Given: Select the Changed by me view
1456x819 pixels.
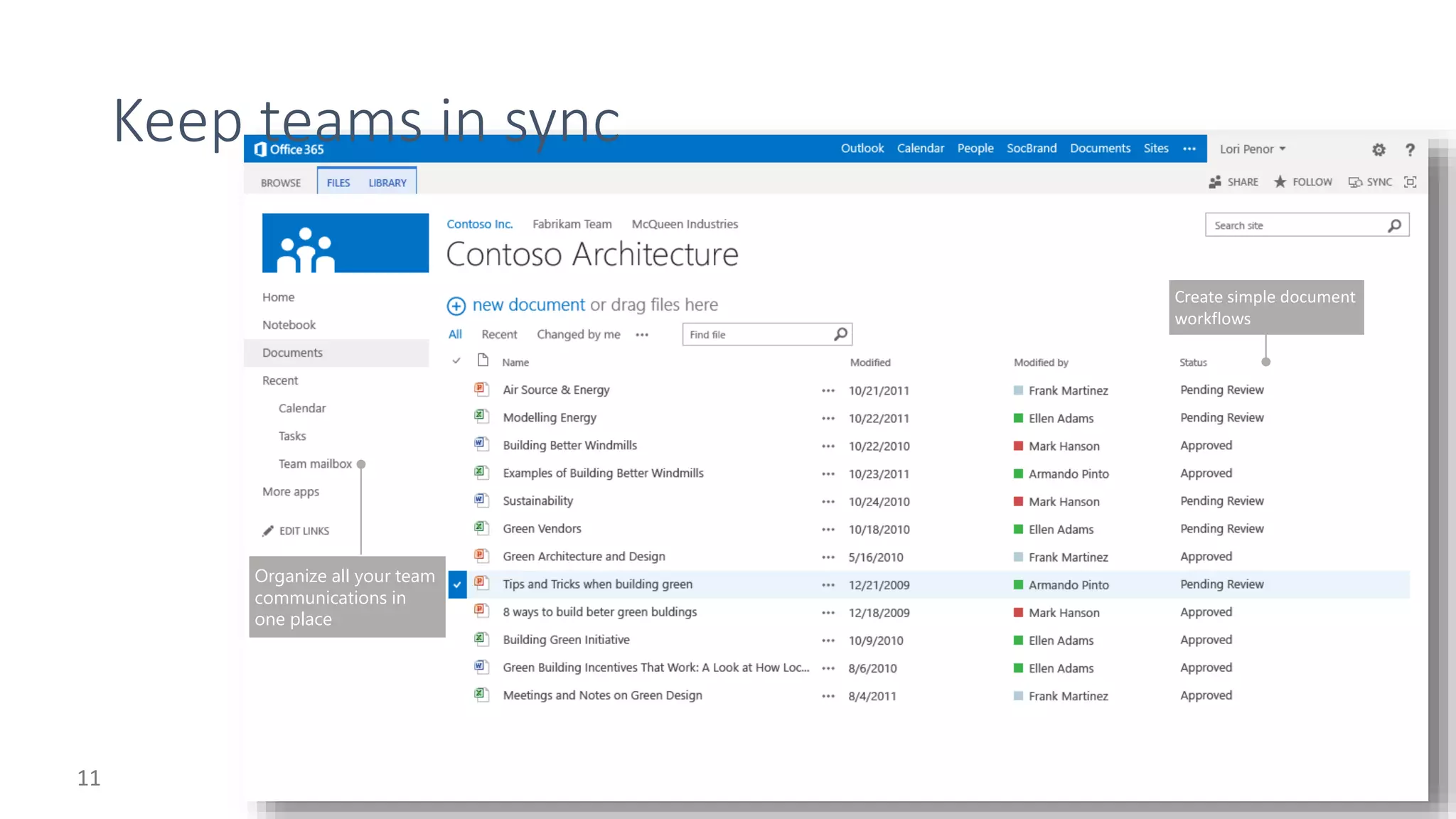Looking at the screenshot, I should point(579,334).
